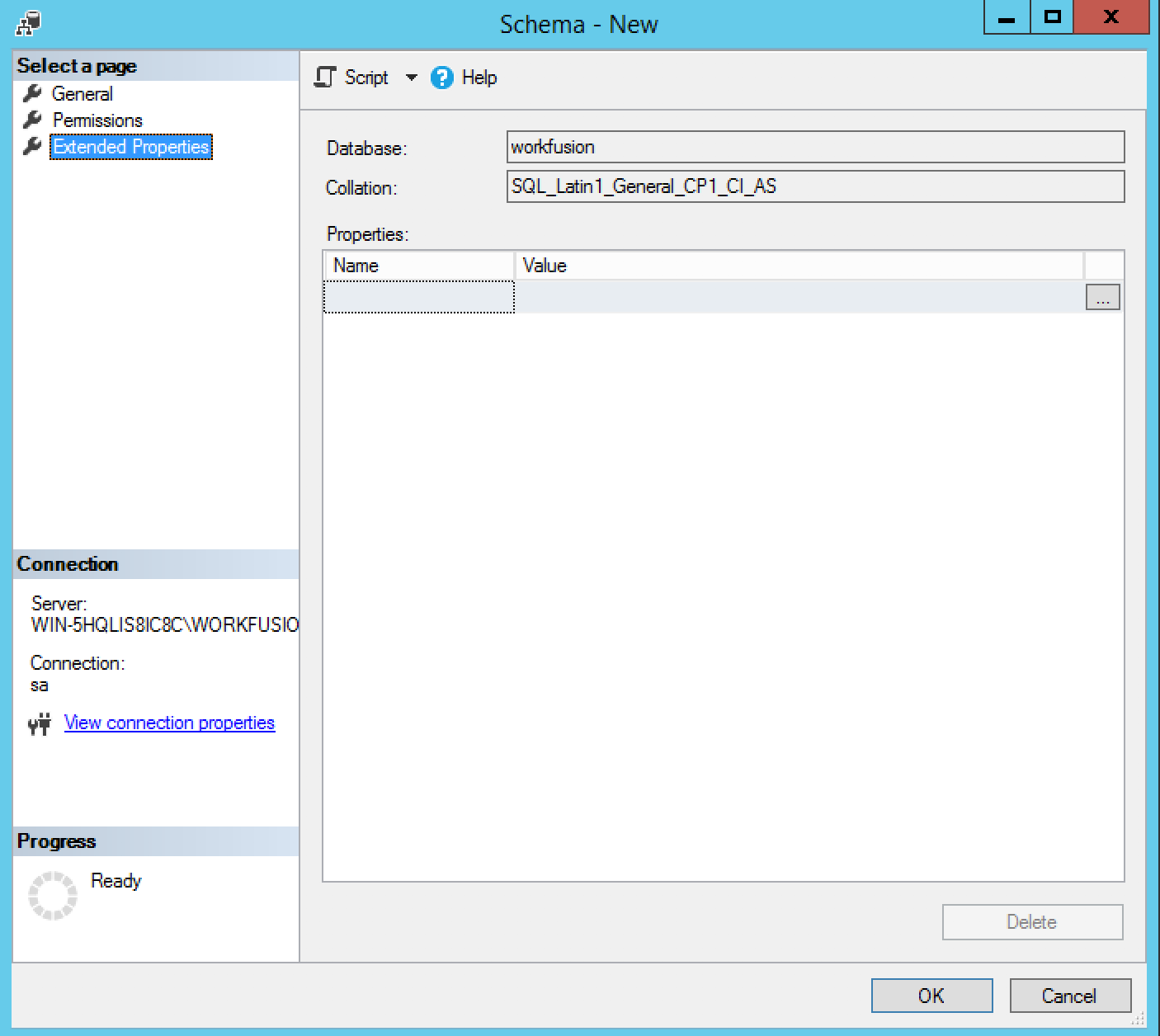Screen dimensions: 1160x1036
Task: Open View connection properties link
Action: coord(169,723)
